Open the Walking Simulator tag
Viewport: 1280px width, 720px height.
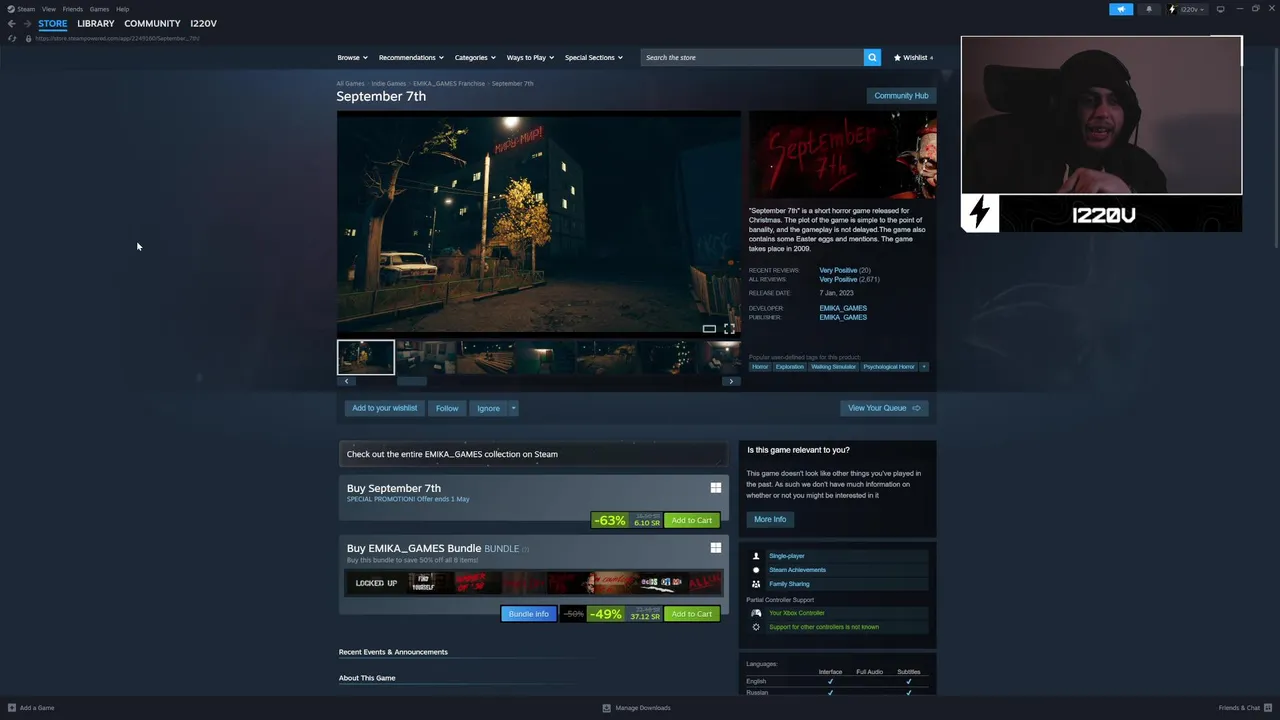(x=833, y=367)
